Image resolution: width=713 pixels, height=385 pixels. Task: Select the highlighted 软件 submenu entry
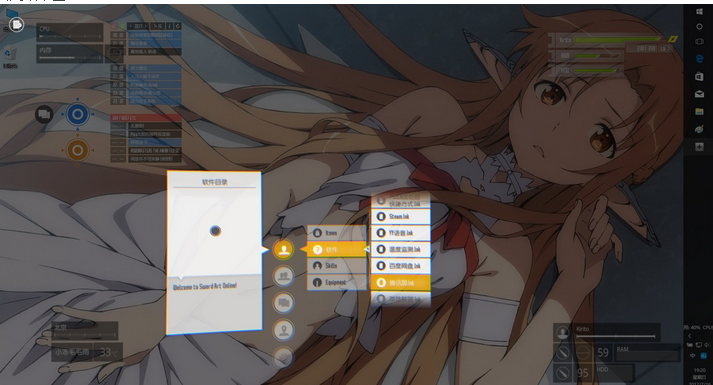pos(336,249)
